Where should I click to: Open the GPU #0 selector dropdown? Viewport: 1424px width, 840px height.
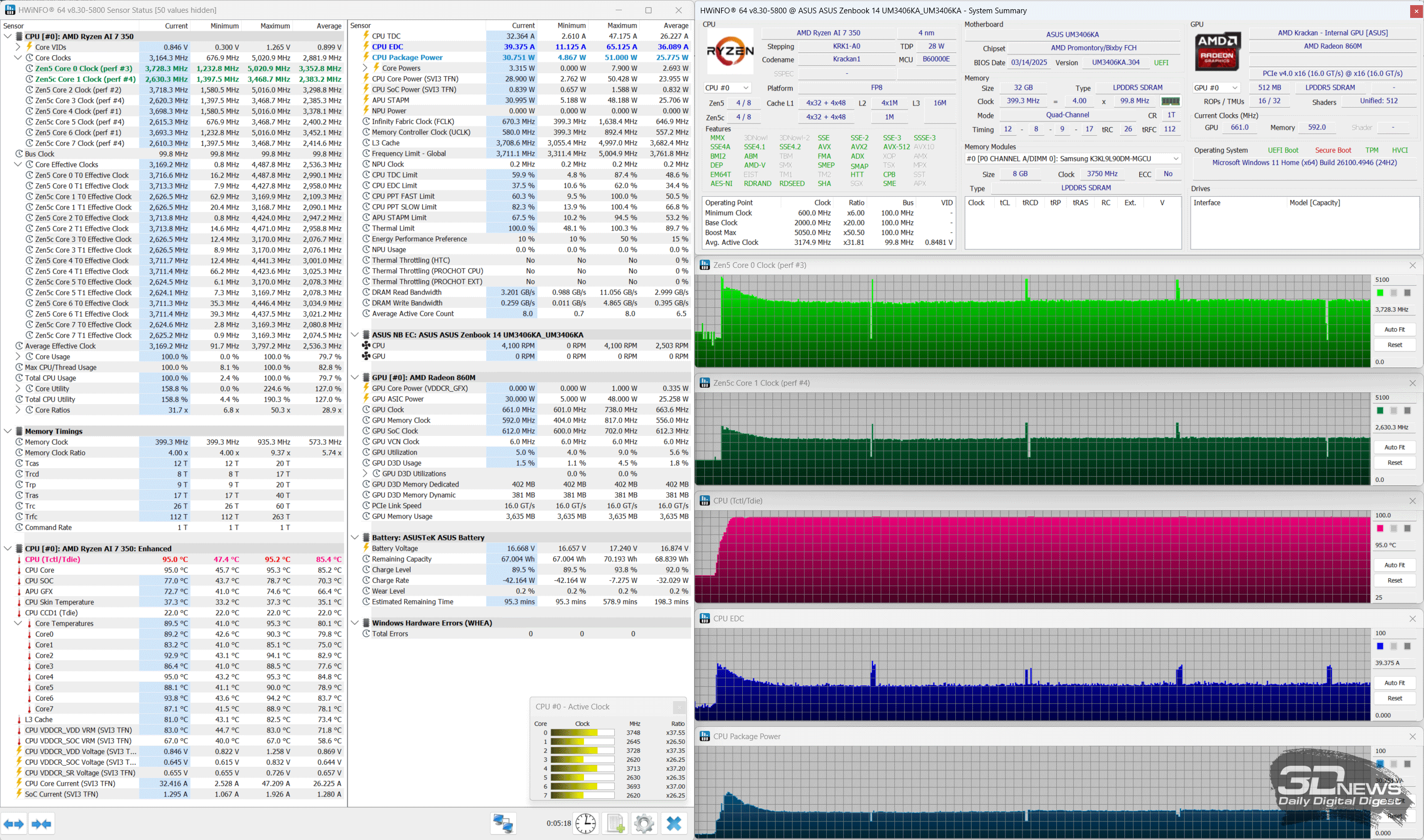1216,88
